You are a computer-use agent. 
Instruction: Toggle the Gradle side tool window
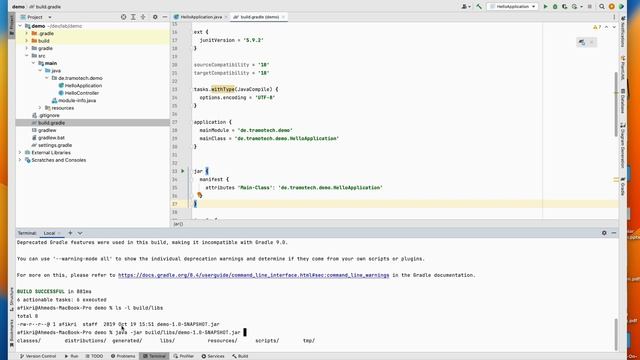(x=623, y=186)
